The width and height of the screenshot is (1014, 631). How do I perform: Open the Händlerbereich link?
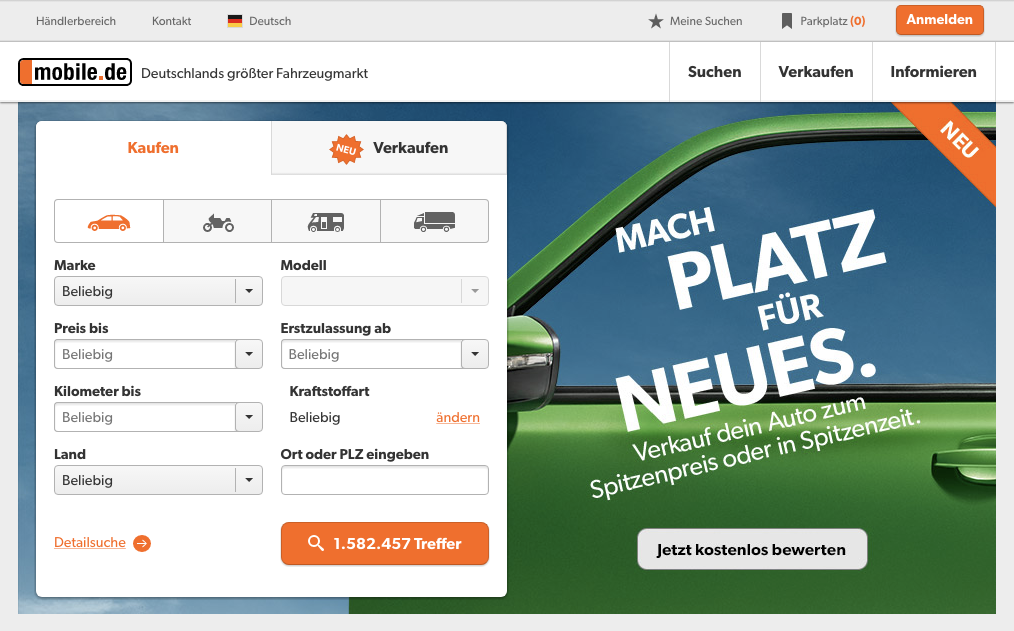(x=76, y=21)
